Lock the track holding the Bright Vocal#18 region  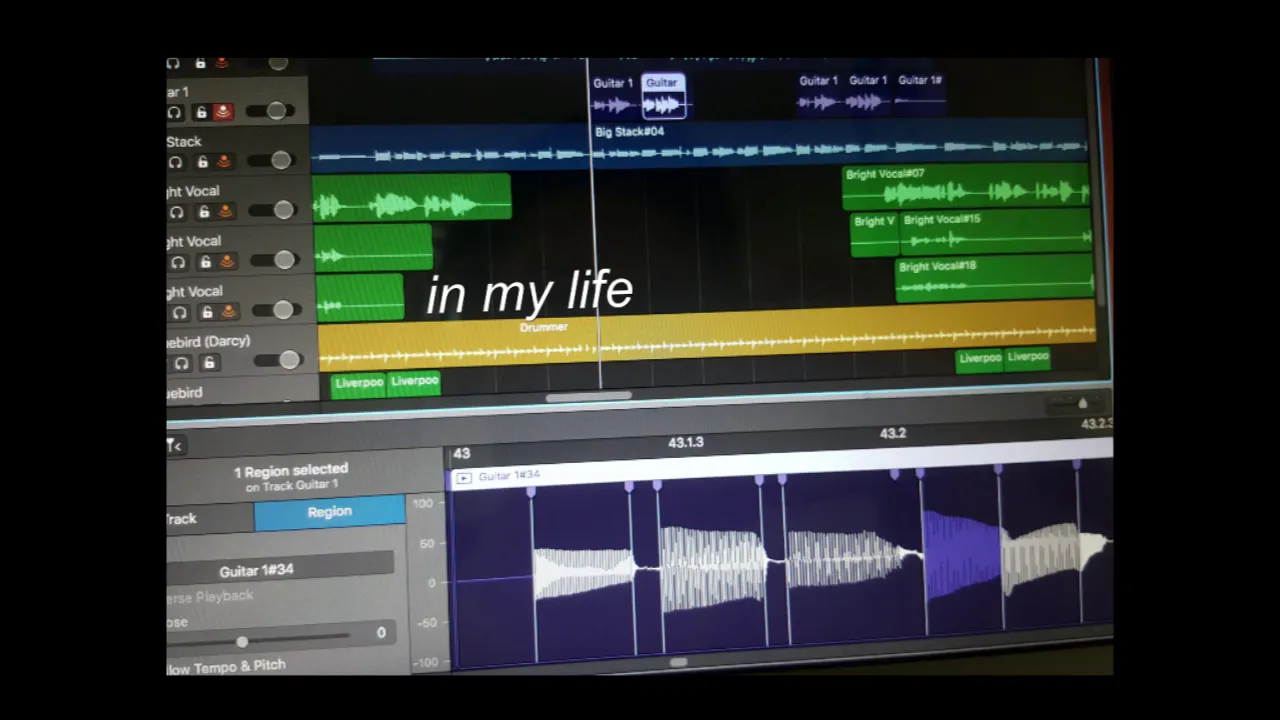[206, 313]
